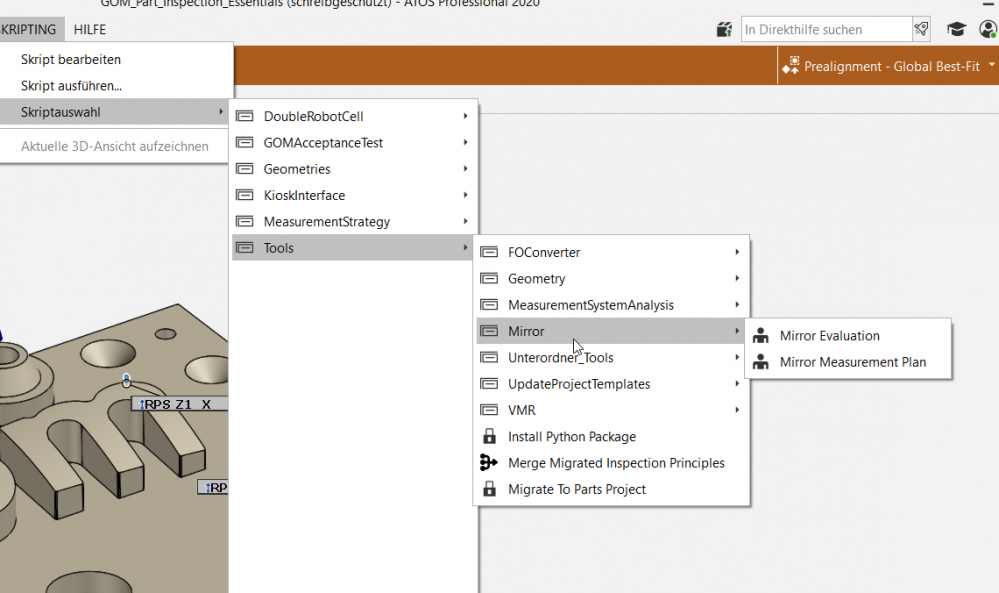The height and width of the screenshot is (593, 999).
Task: Click the package update icon beside the search box
Action: click(x=725, y=30)
